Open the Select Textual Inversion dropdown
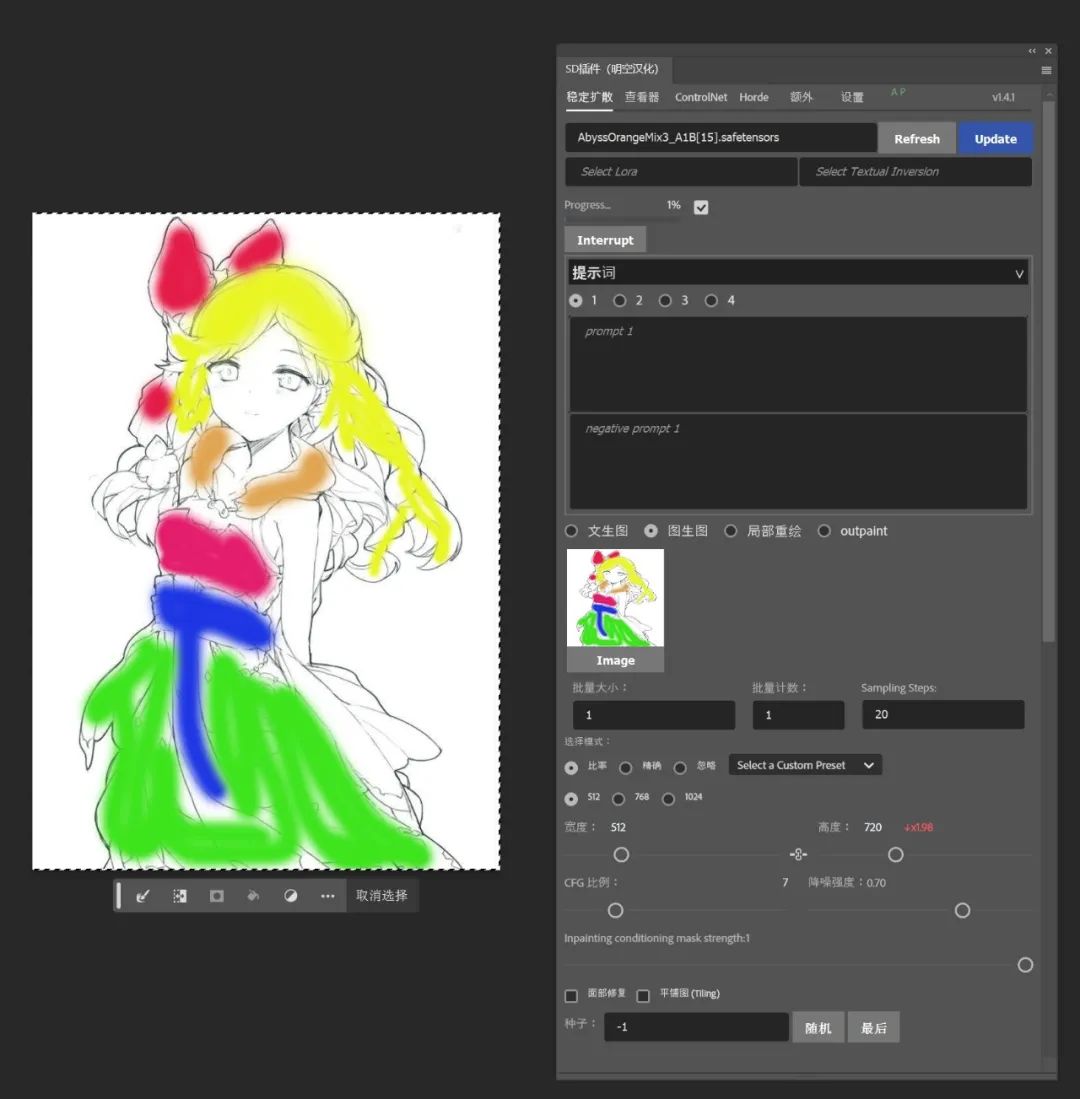Screen dimensions: 1080x1099 (x=915, y=172)
